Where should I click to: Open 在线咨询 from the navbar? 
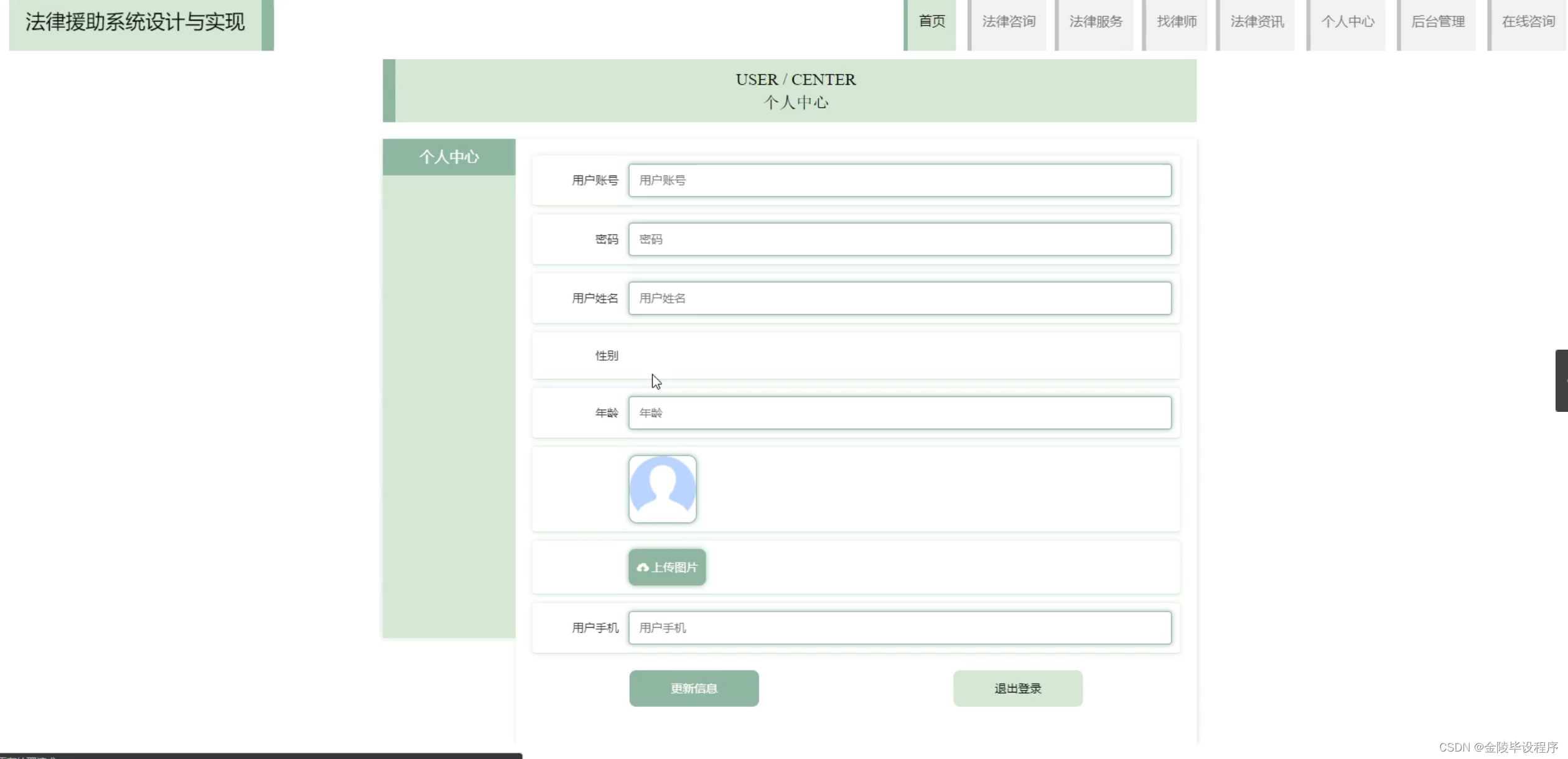pyautogui.click(x=1528, y=22)
